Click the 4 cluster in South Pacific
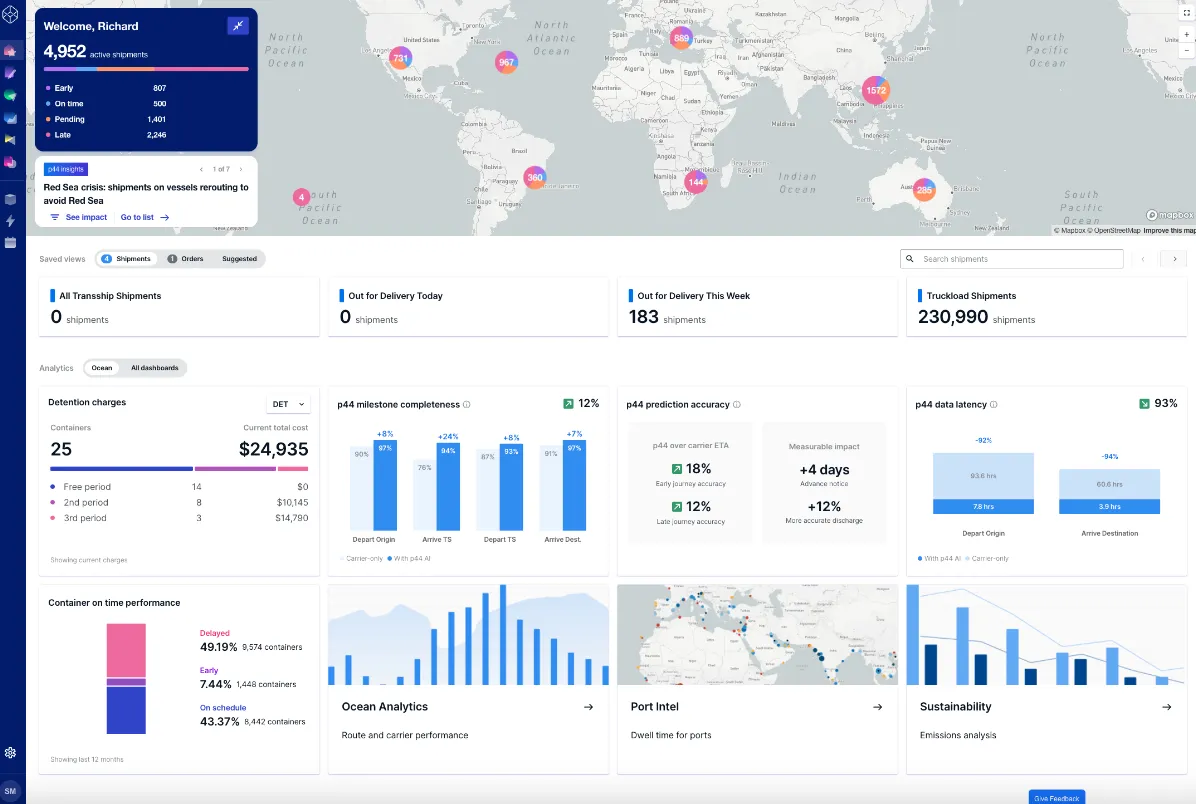Screen dimensions: 1196x804 [x=301, y=197]
